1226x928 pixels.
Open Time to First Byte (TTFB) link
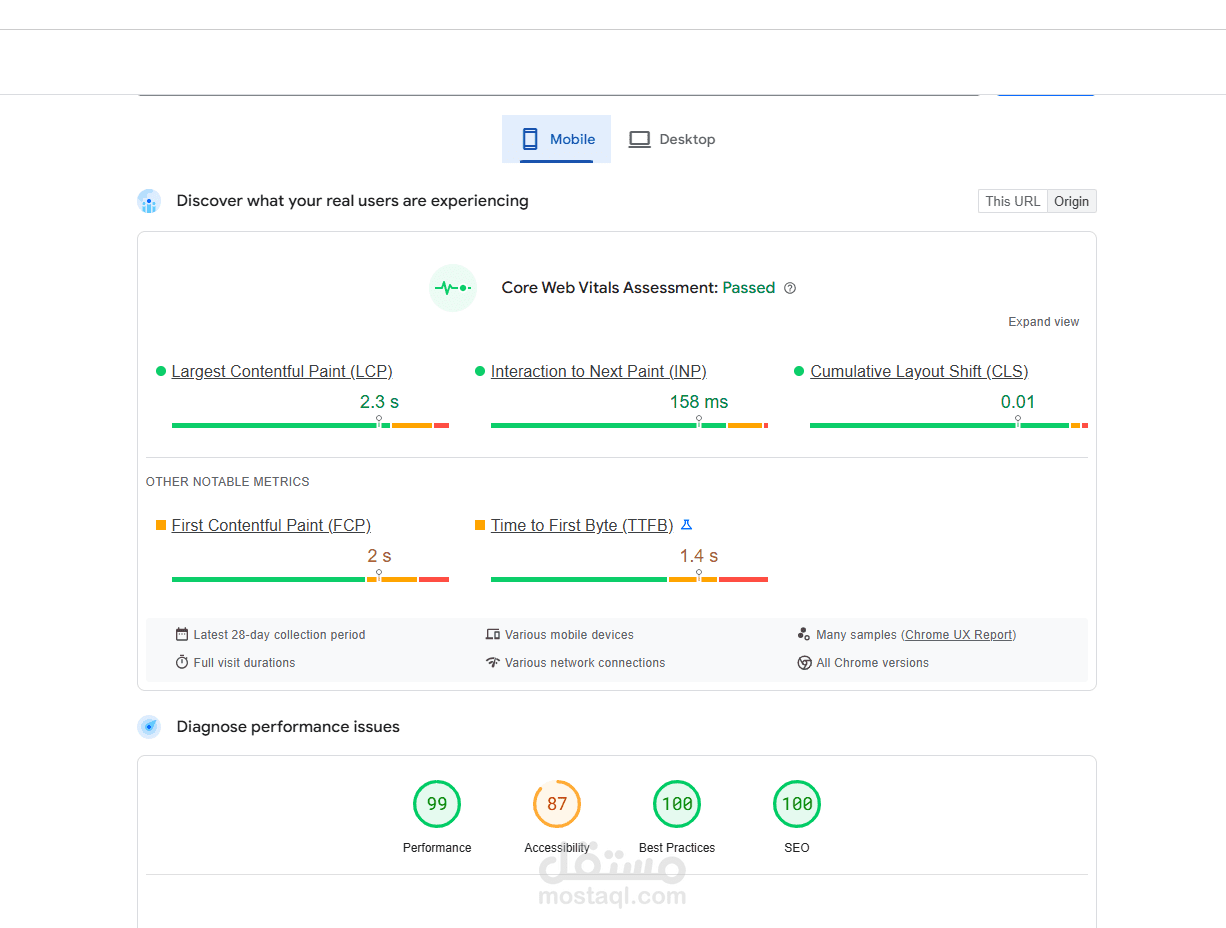(x=581, y=526)
